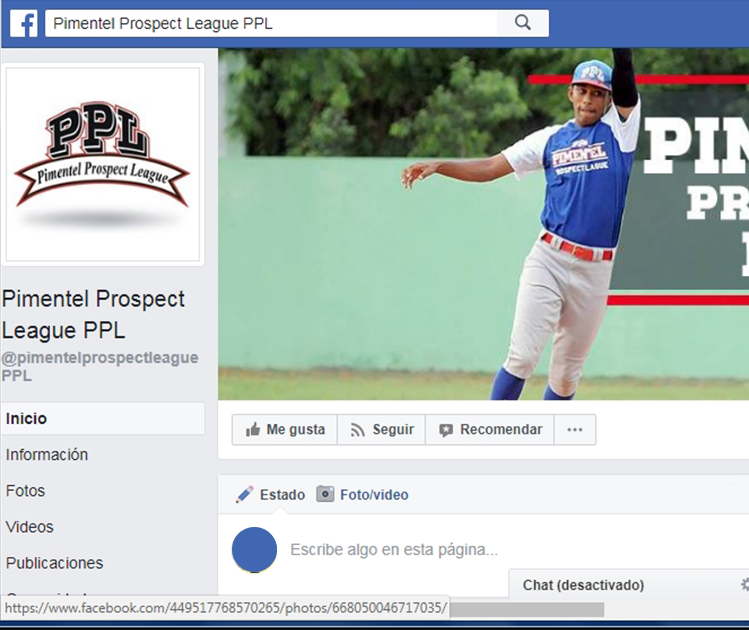
Task: Open the three-dots more options menu
Action: pos(575,429)
